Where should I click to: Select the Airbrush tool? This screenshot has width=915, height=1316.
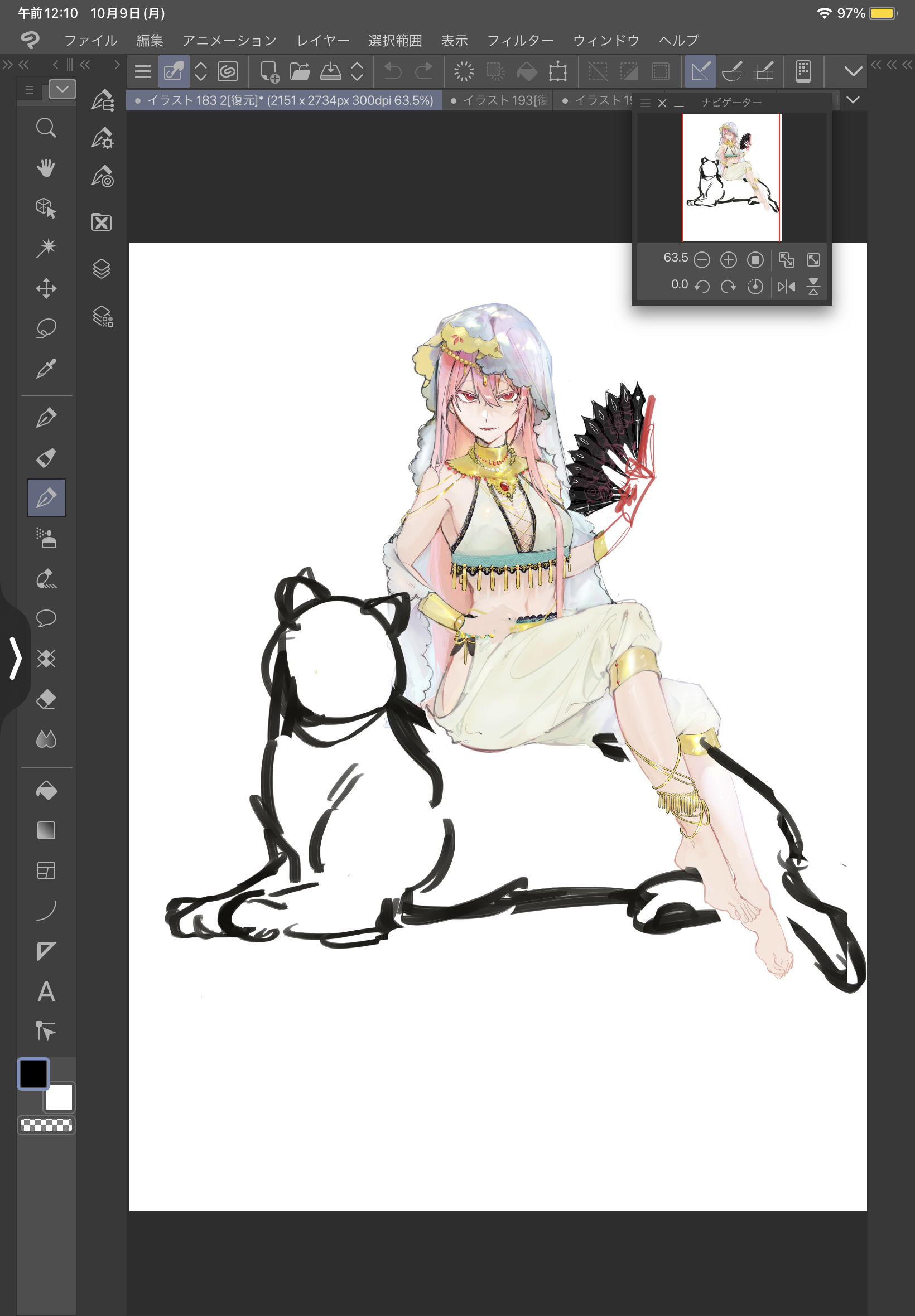(x=46, y=538)
